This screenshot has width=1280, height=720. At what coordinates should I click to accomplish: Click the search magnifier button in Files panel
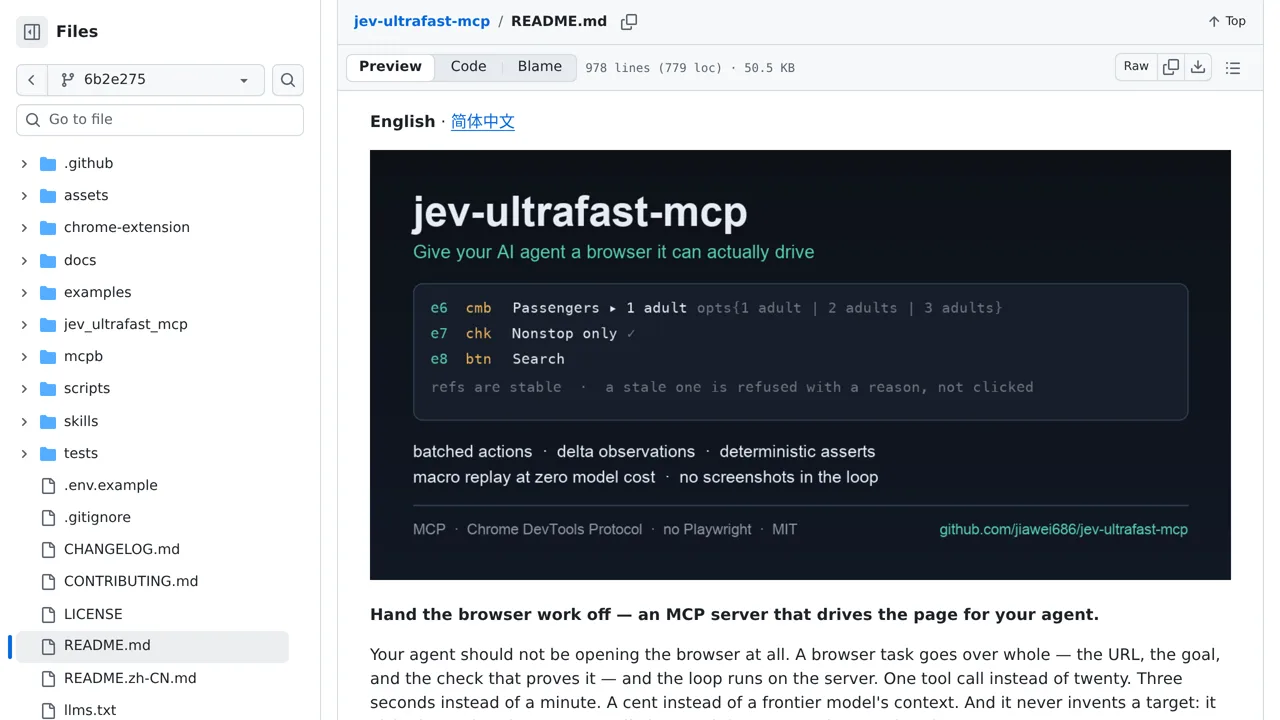[x=288, y=80]
